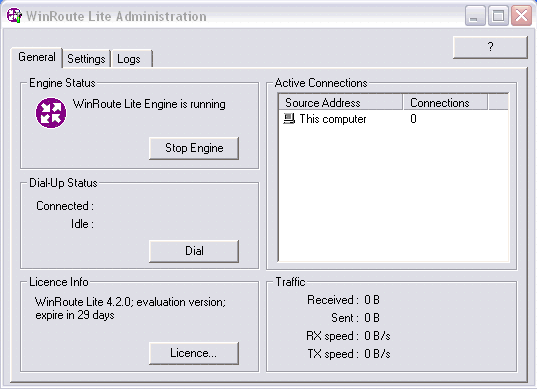This screenshot has height=389, width=537.
Task: Switch to the Logs tab
Action: [x=132, y=59]
